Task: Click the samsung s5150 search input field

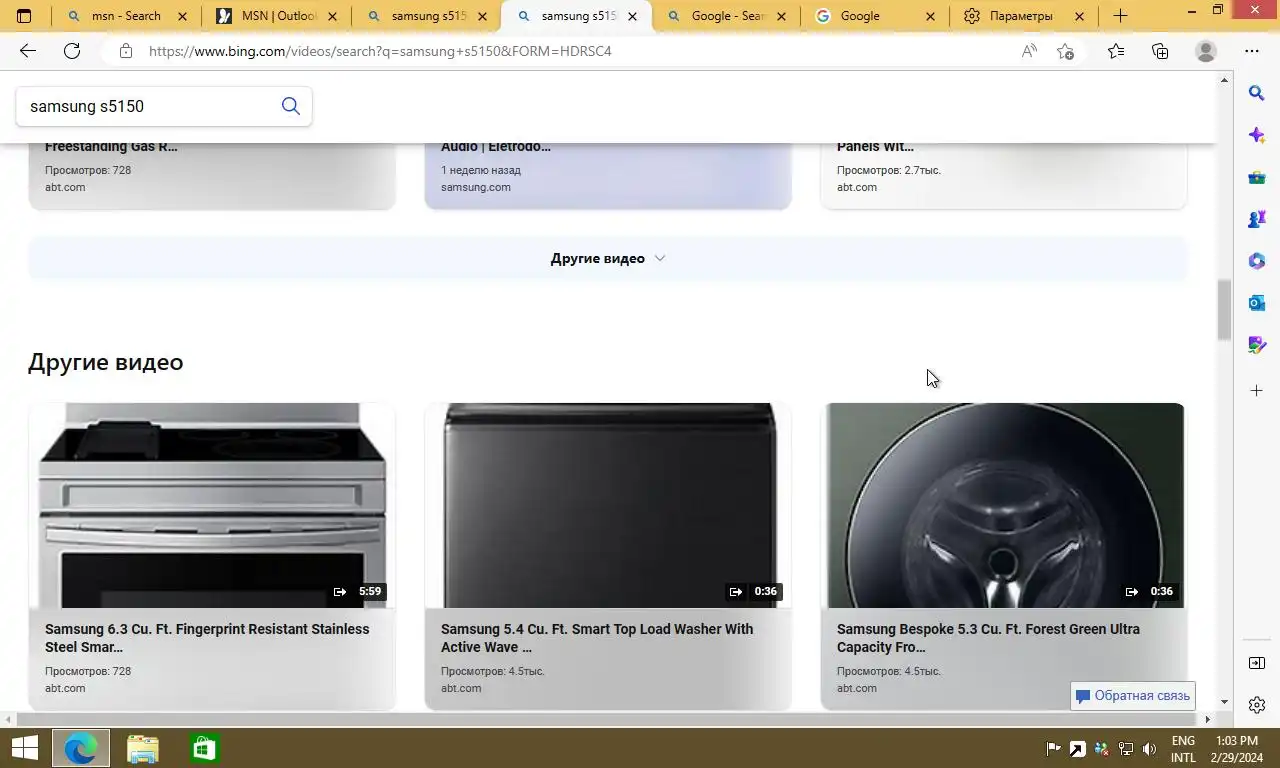Action: coord(150,106)
